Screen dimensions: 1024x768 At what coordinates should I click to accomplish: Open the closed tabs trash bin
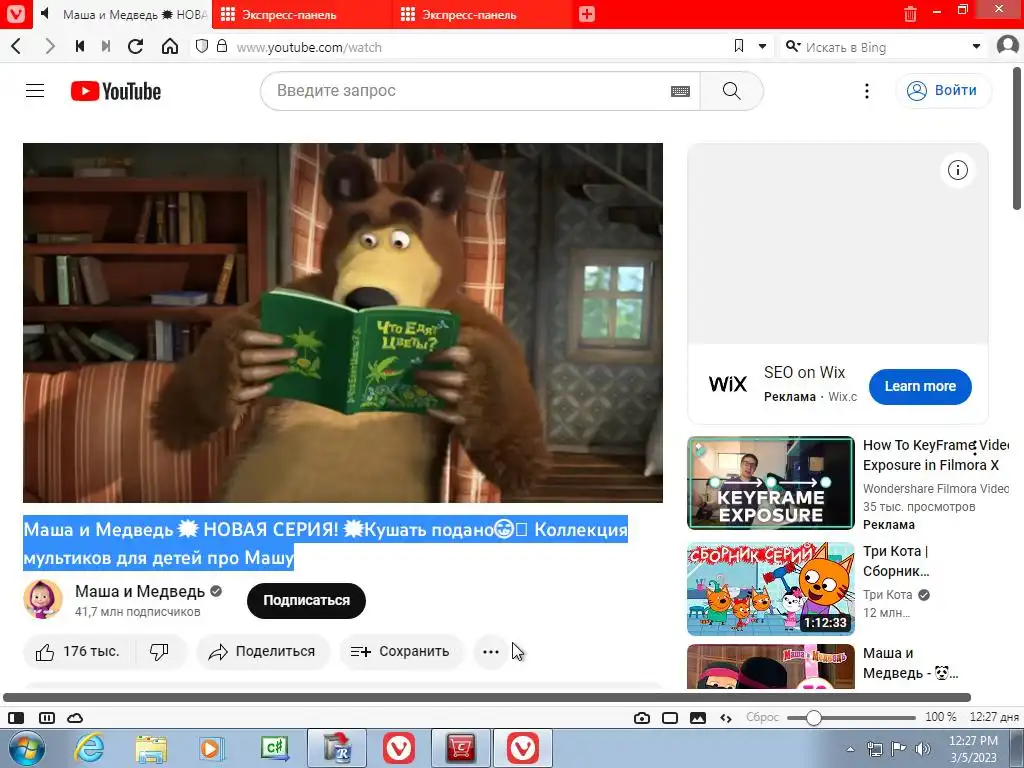tap(910, 14)
